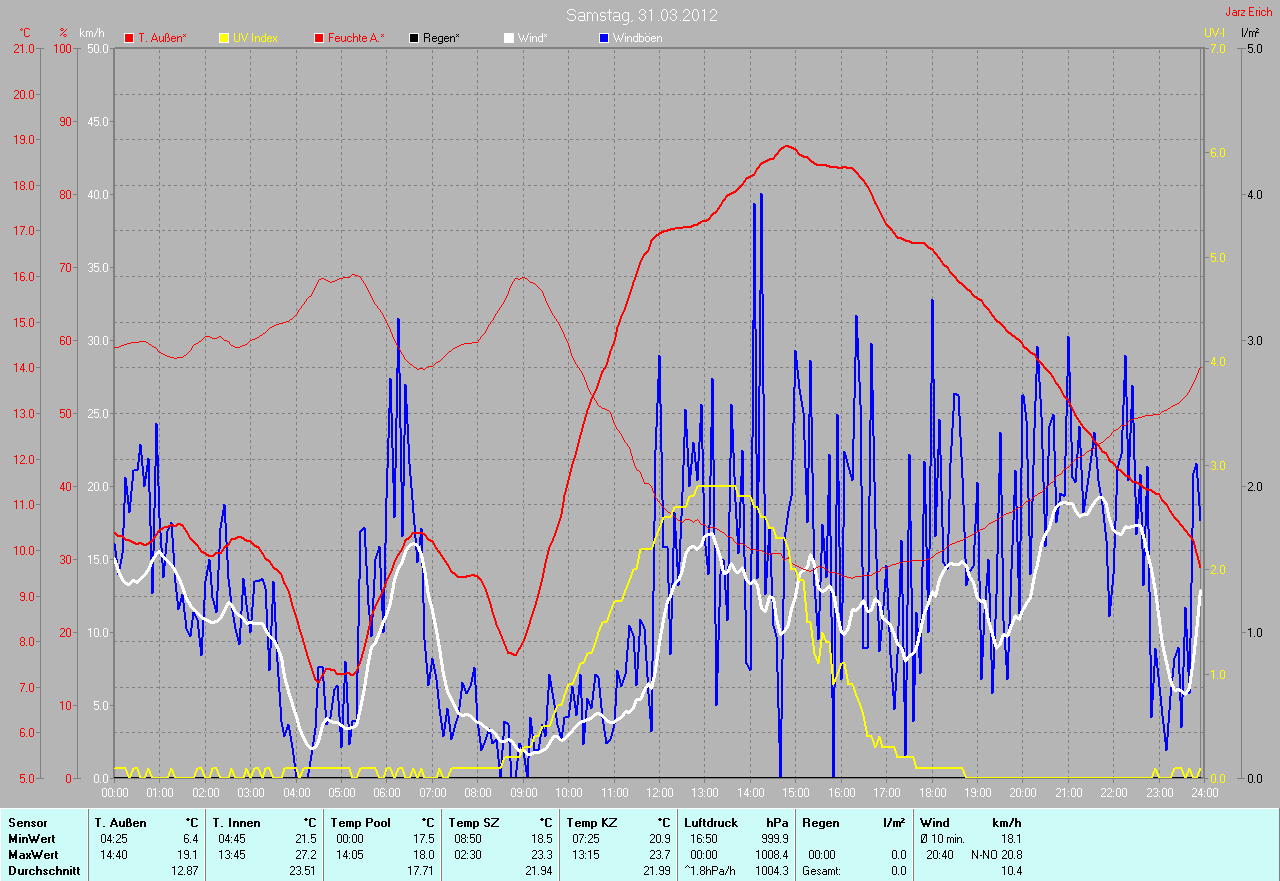Select the 'Wind' table column header
The height and width of the screenshot is (881, 1280).
pyautogui.click(x=935, y=823)
